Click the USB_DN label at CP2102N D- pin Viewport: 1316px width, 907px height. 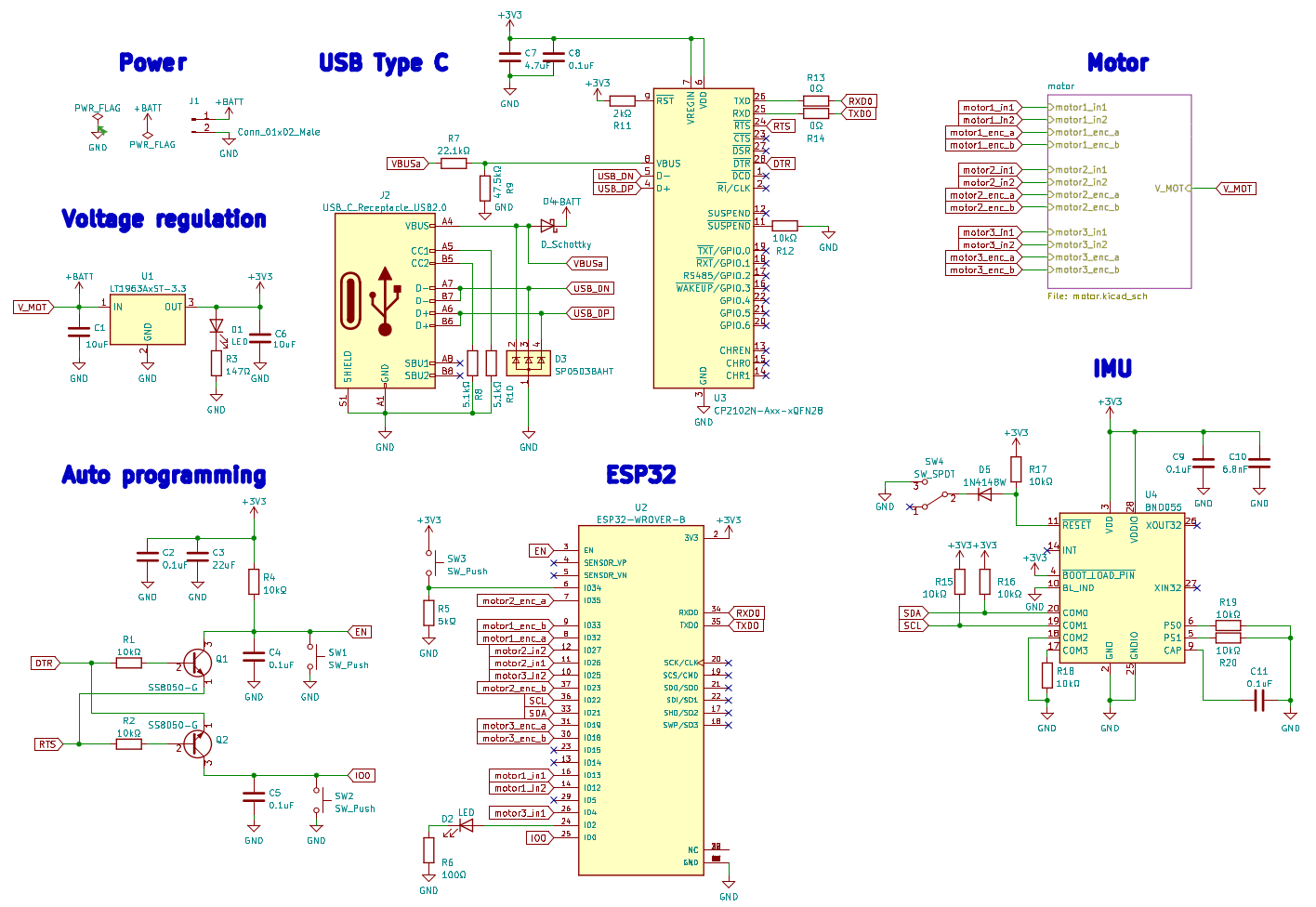click(617, 176)
